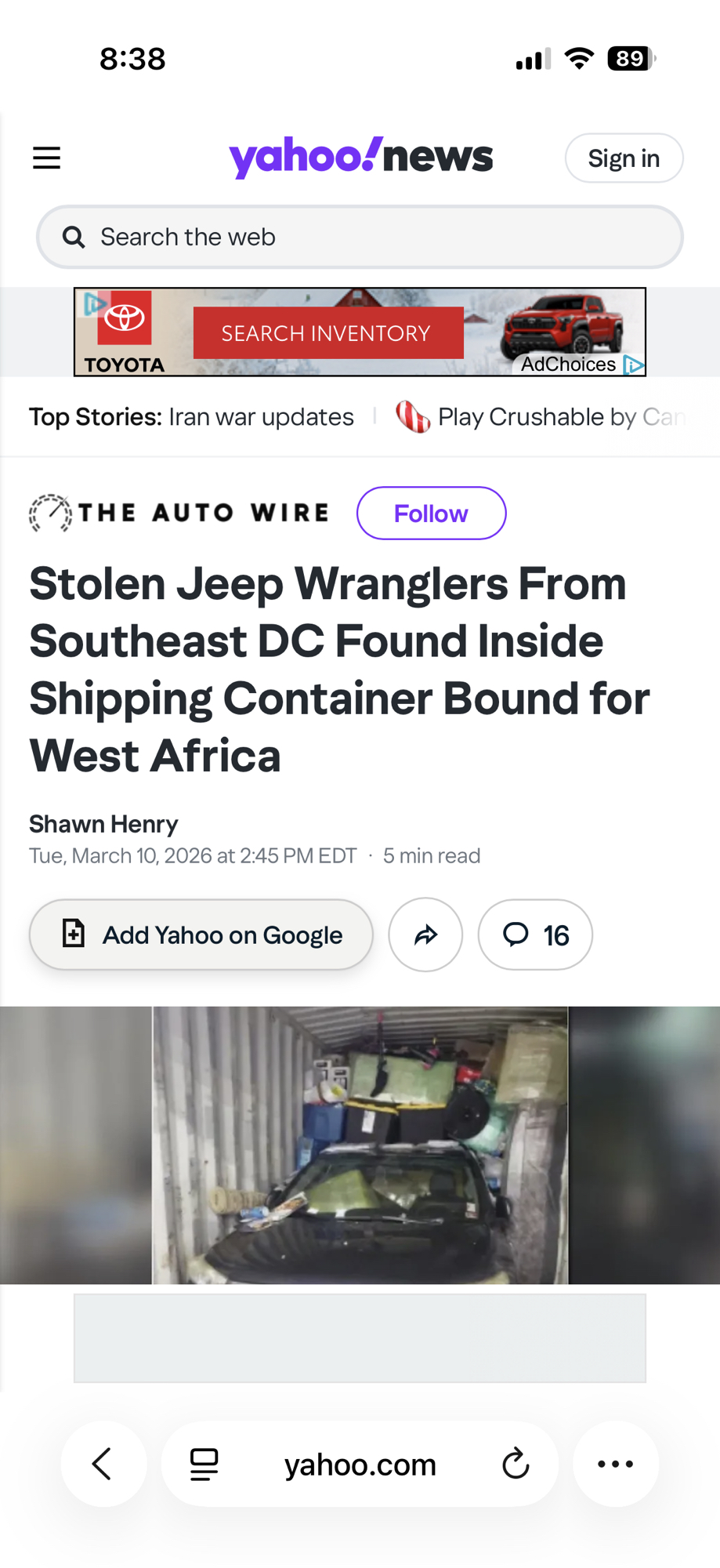Follow The Auto Wire publisher
This screenshot has width=720, height=1568.
click(x=431, y=514)
